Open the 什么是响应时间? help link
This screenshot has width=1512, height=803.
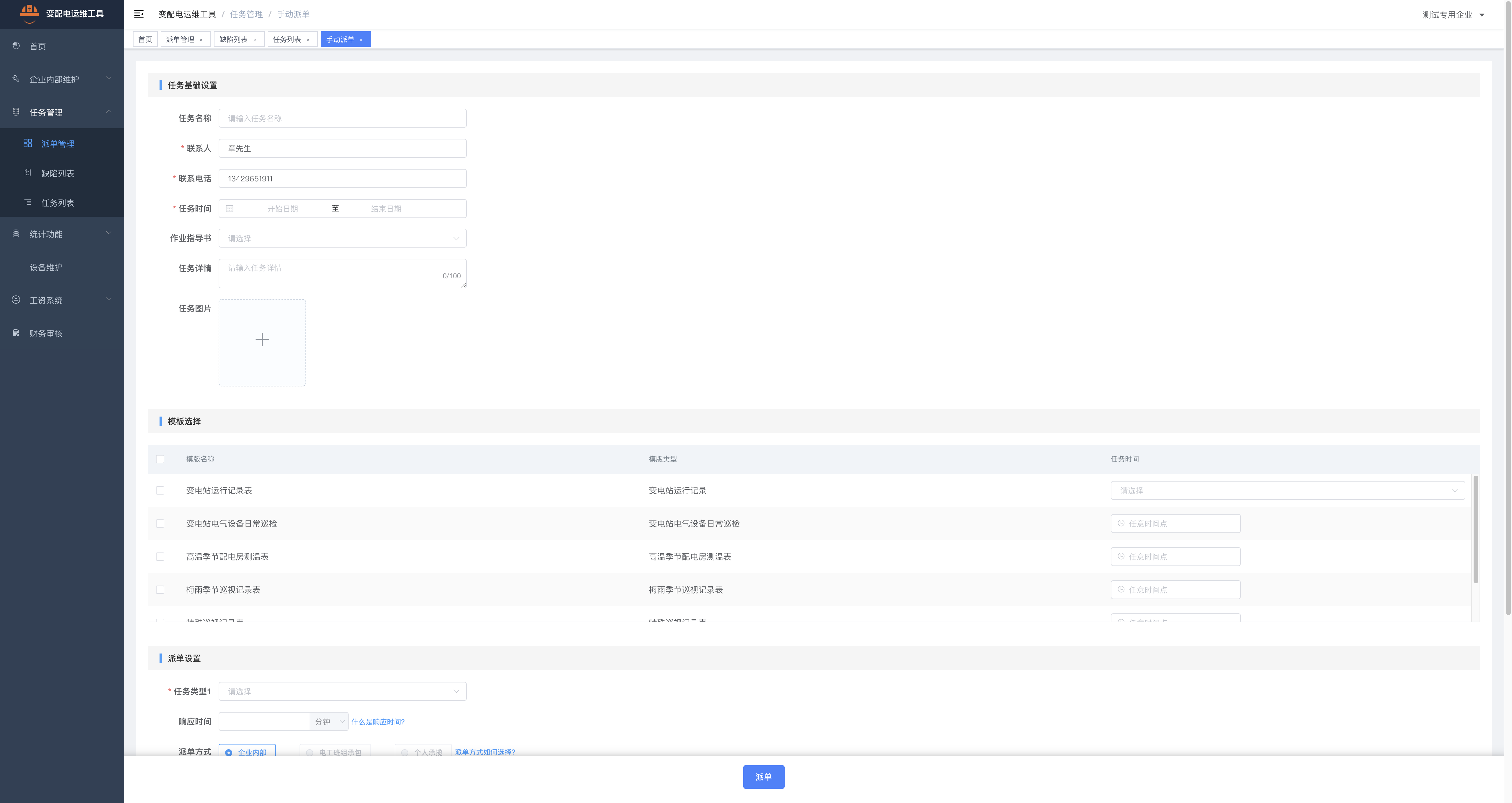click(x=378, y=721)
